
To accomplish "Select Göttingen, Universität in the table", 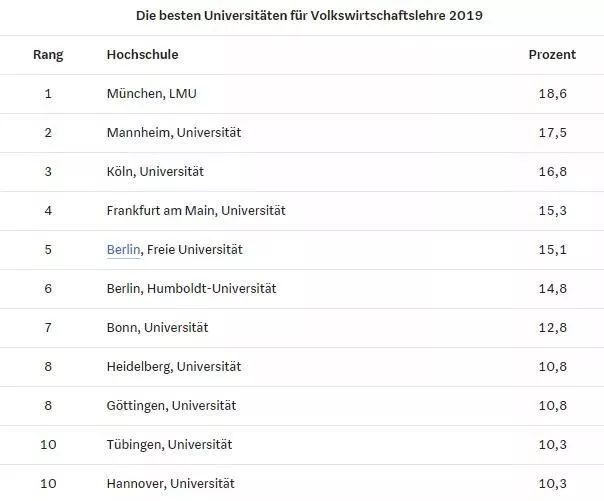I will click(x=171, y=406).
